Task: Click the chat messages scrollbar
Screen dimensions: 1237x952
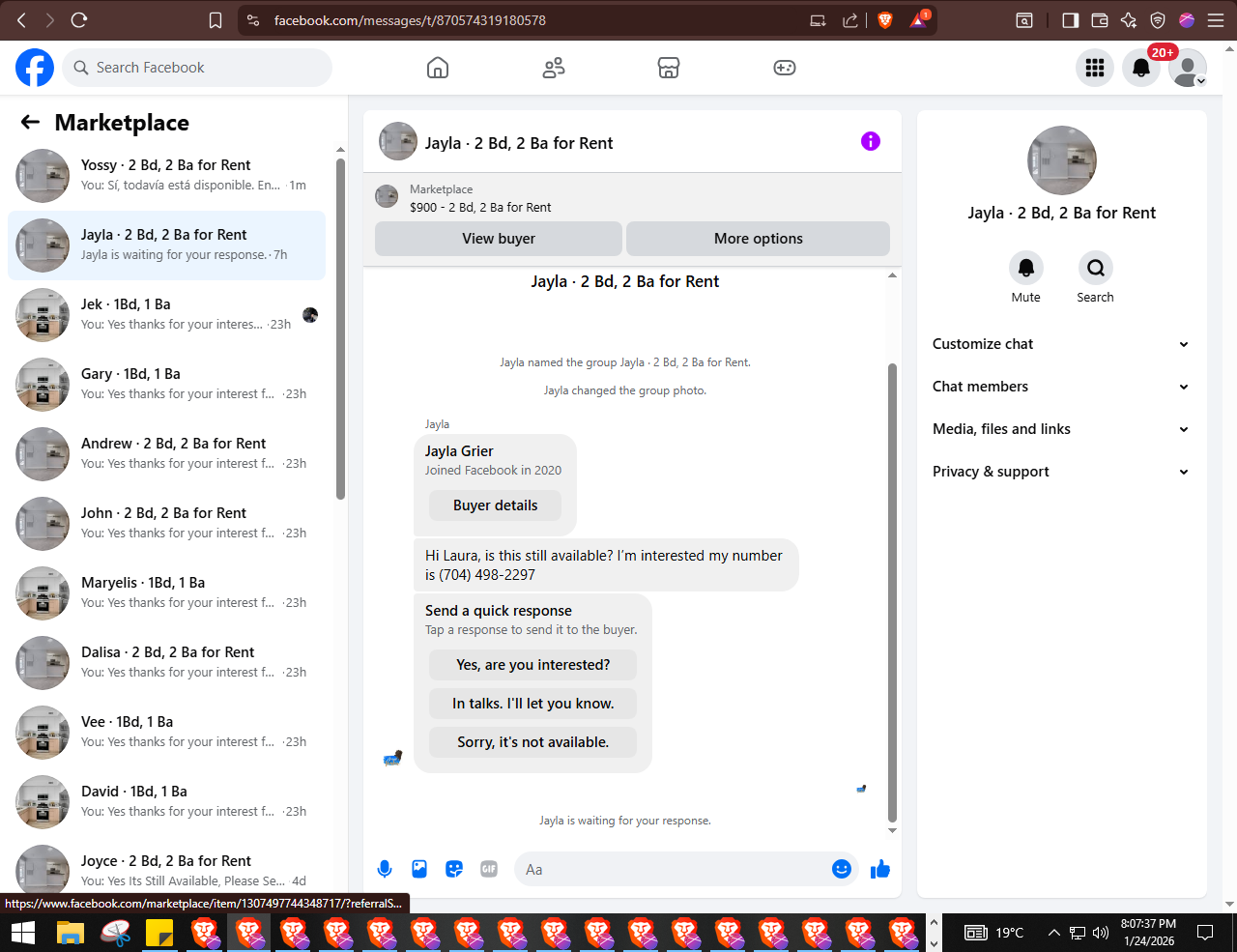Action: 892,592
